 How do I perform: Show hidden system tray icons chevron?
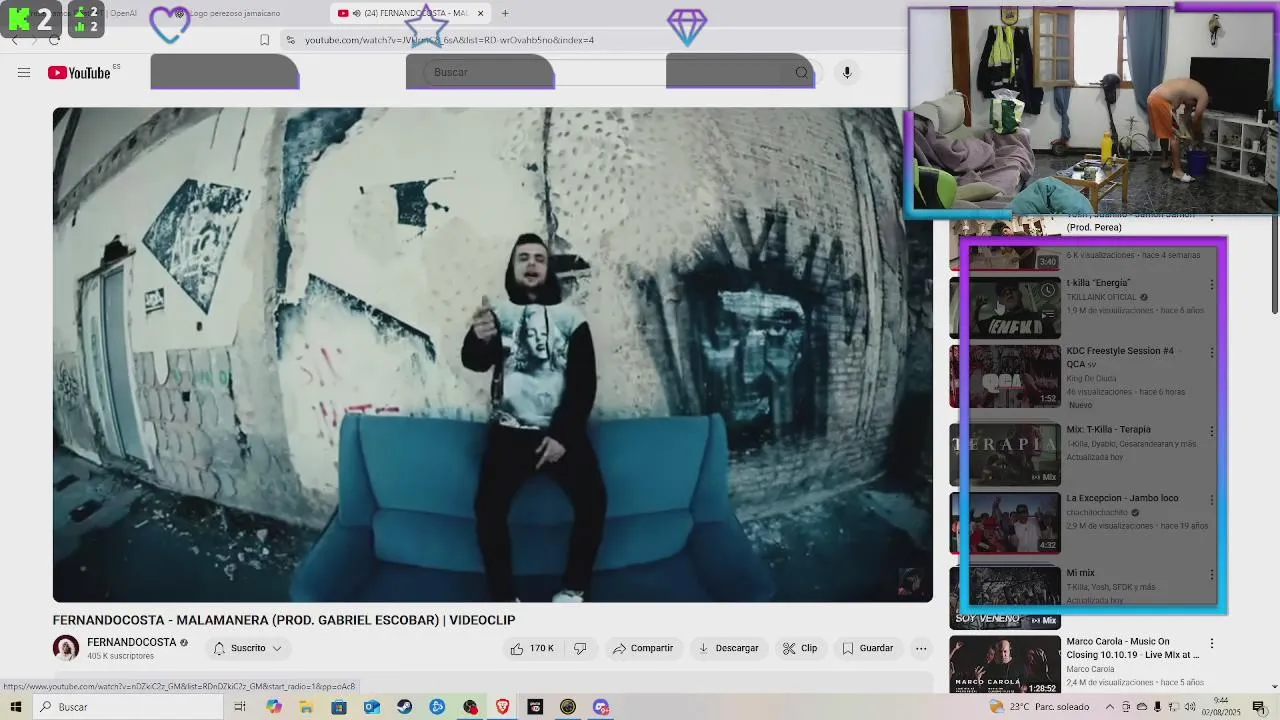[1109, 707]
